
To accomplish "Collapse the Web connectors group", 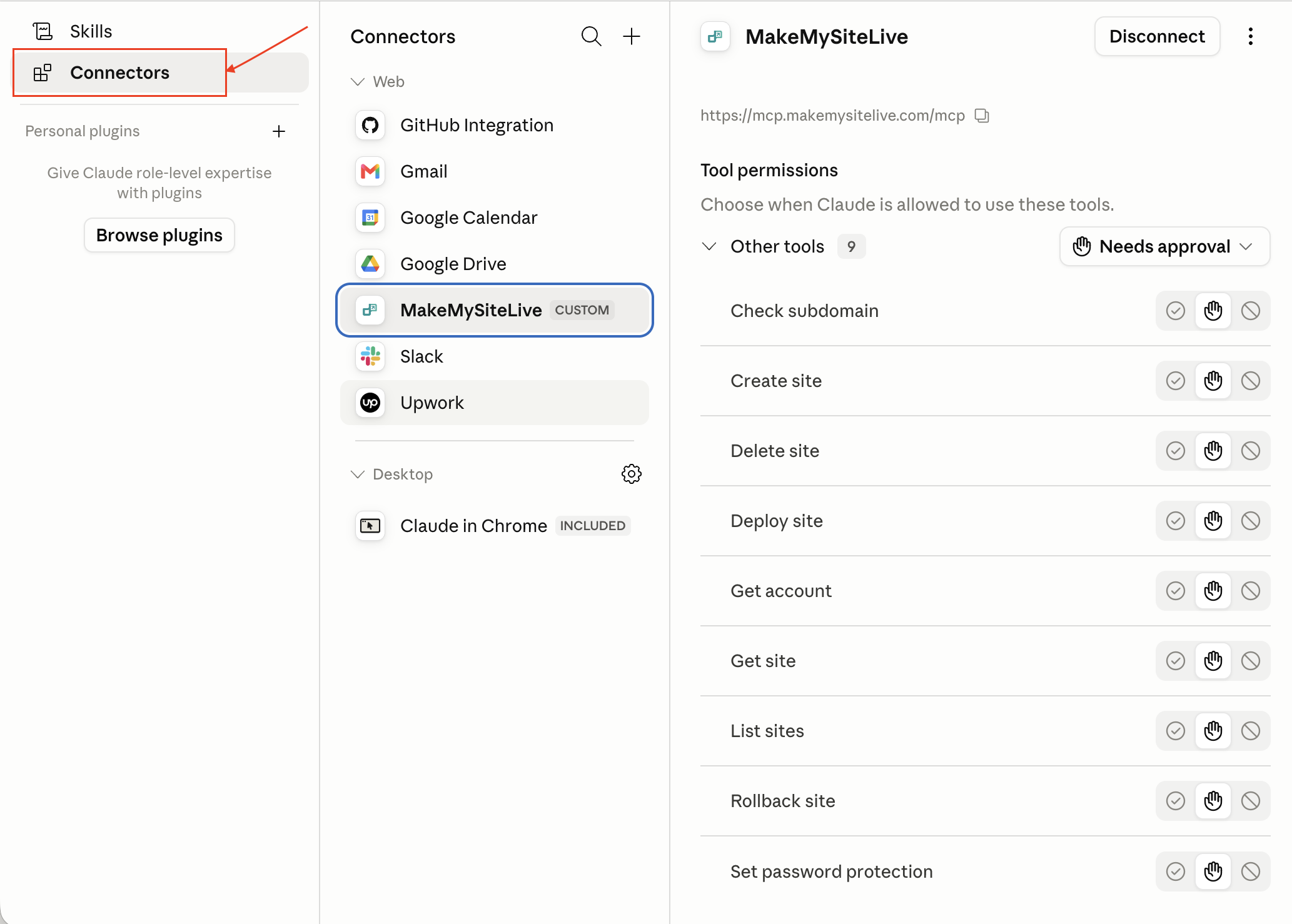I will 378,82.
